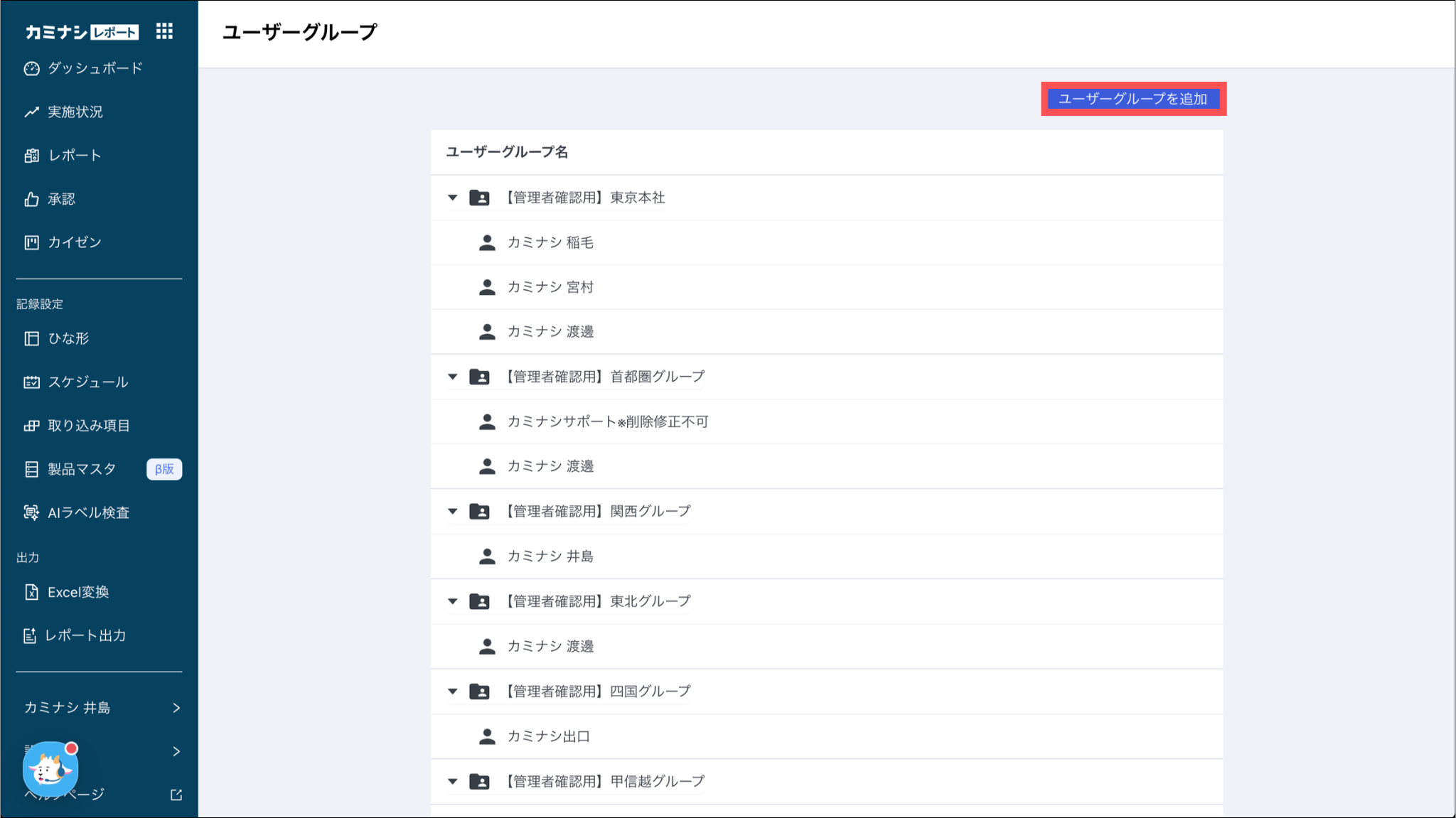The height and width of the screenshot is (818, 1456).
Task: Click the 承認 thumbs-up icon
Action: click(x=31, y=199)
